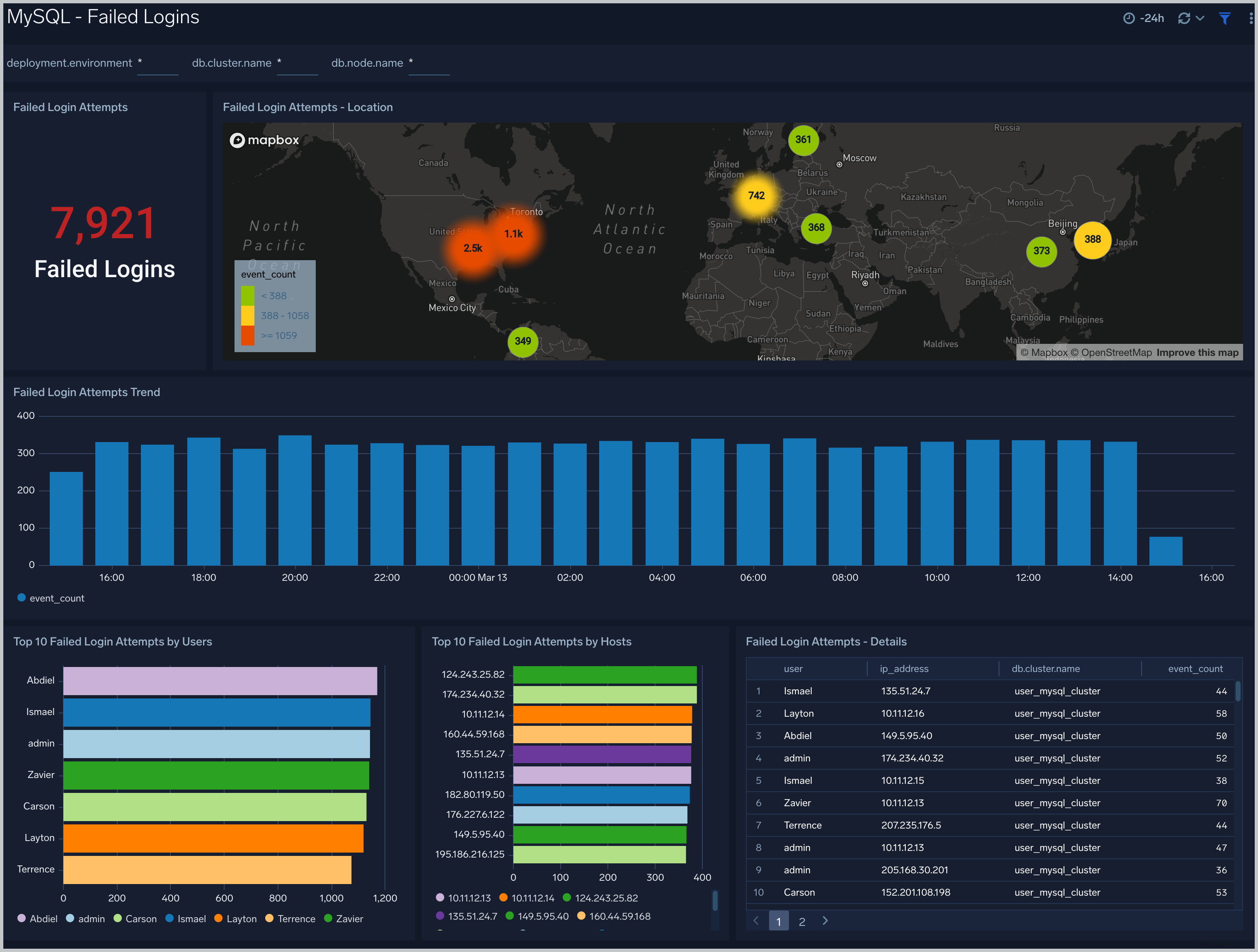
Task: Click Terrence in details row 7
Action: pos(803,826)
